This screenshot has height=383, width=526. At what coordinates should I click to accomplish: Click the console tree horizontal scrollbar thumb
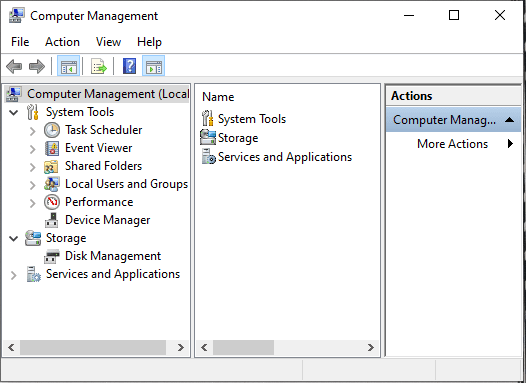tap(93, 347)
